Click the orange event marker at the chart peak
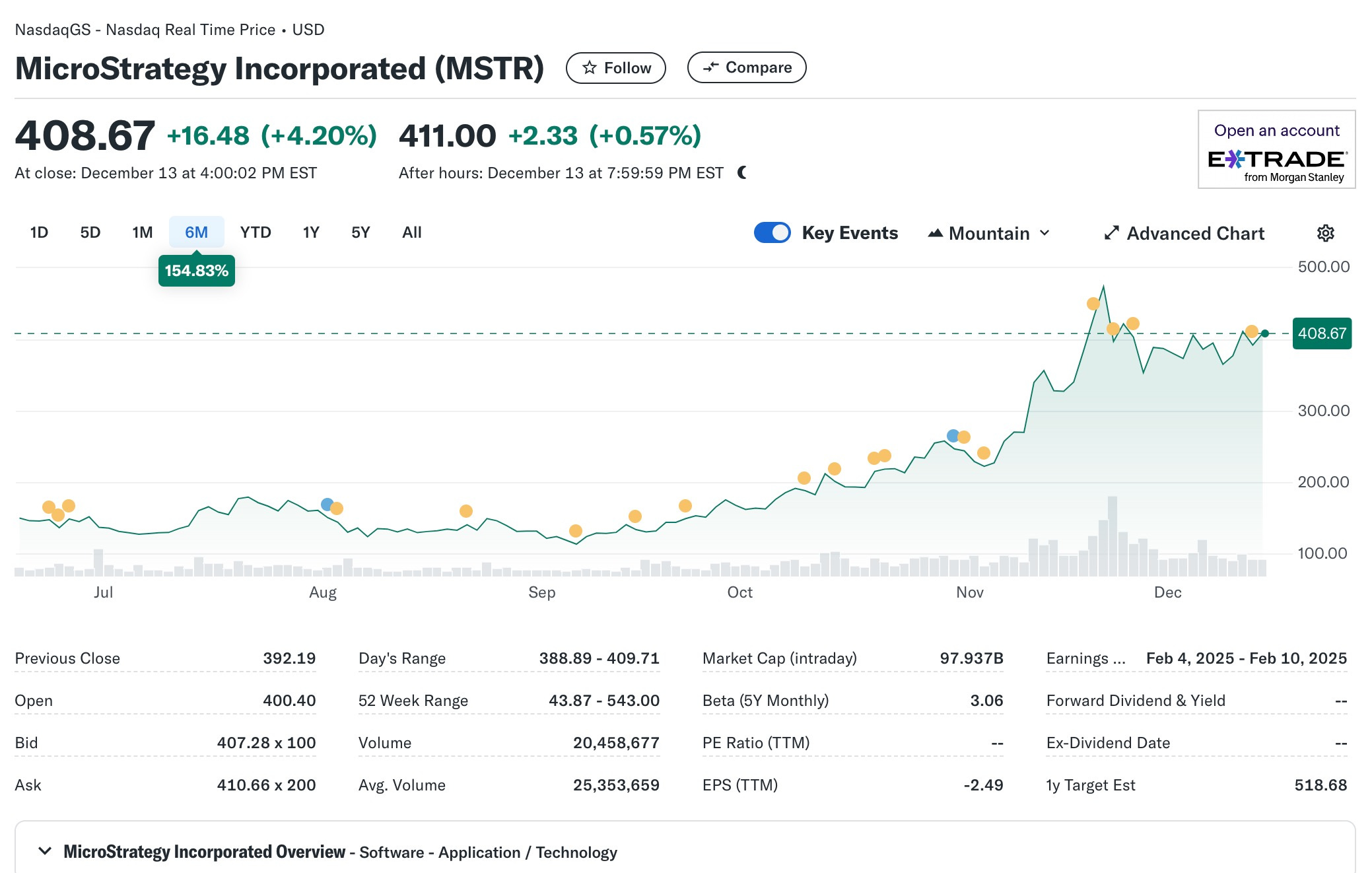The width and height of the screenshot is (1372, 873). coord(1093,304)
